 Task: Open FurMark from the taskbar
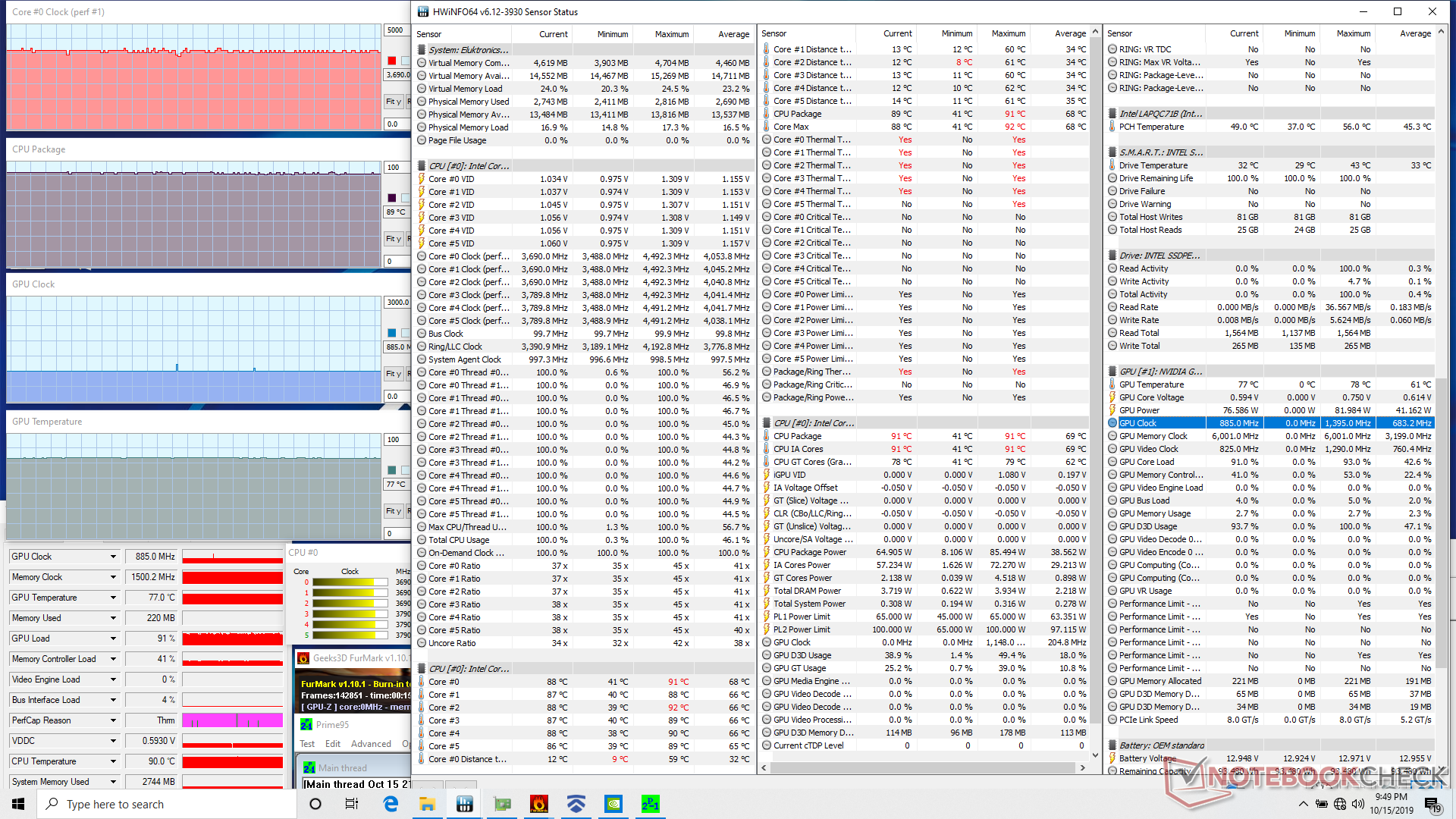pos(539,804)
